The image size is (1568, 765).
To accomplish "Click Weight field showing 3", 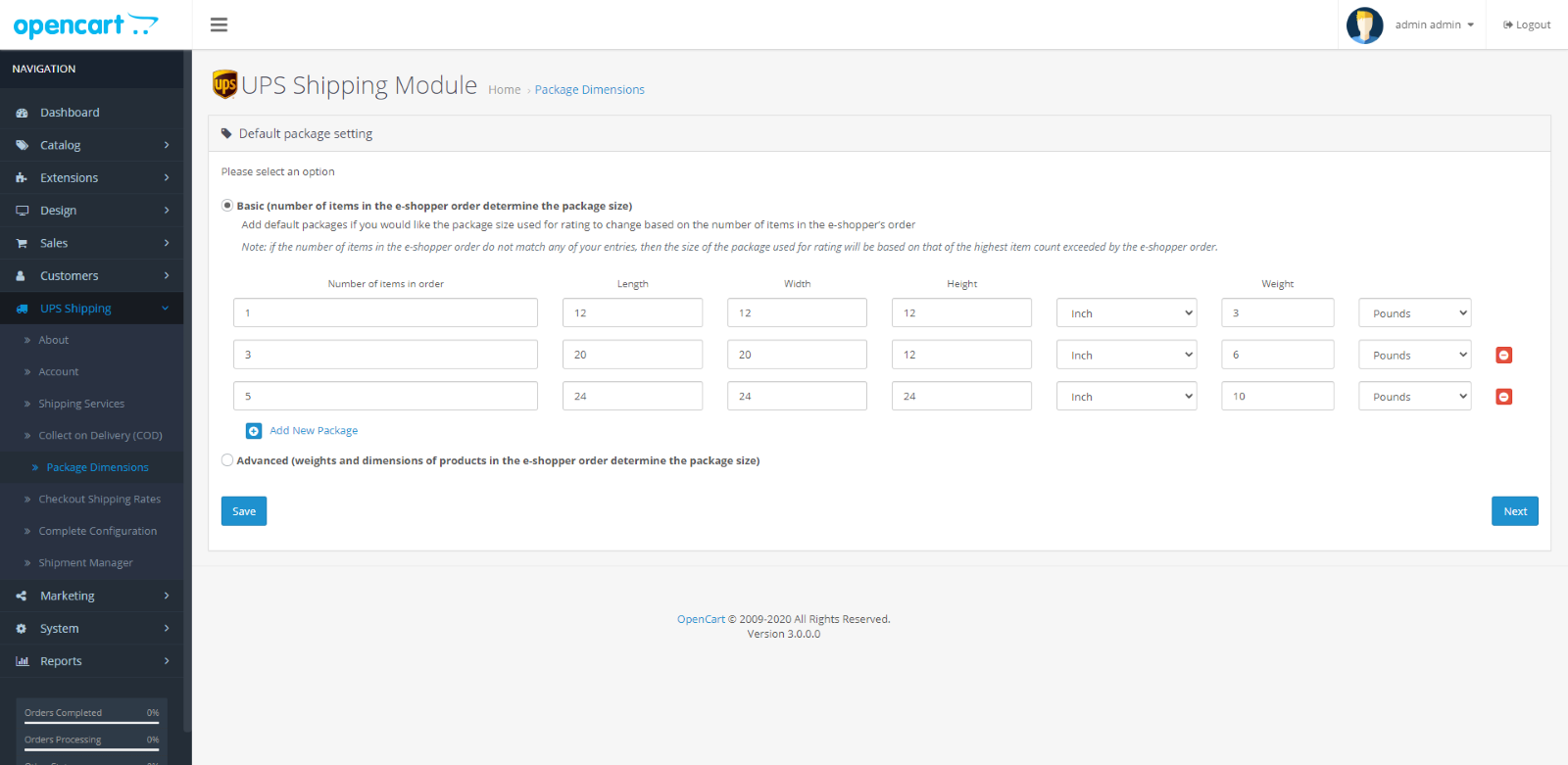I will click(1278, 313).
